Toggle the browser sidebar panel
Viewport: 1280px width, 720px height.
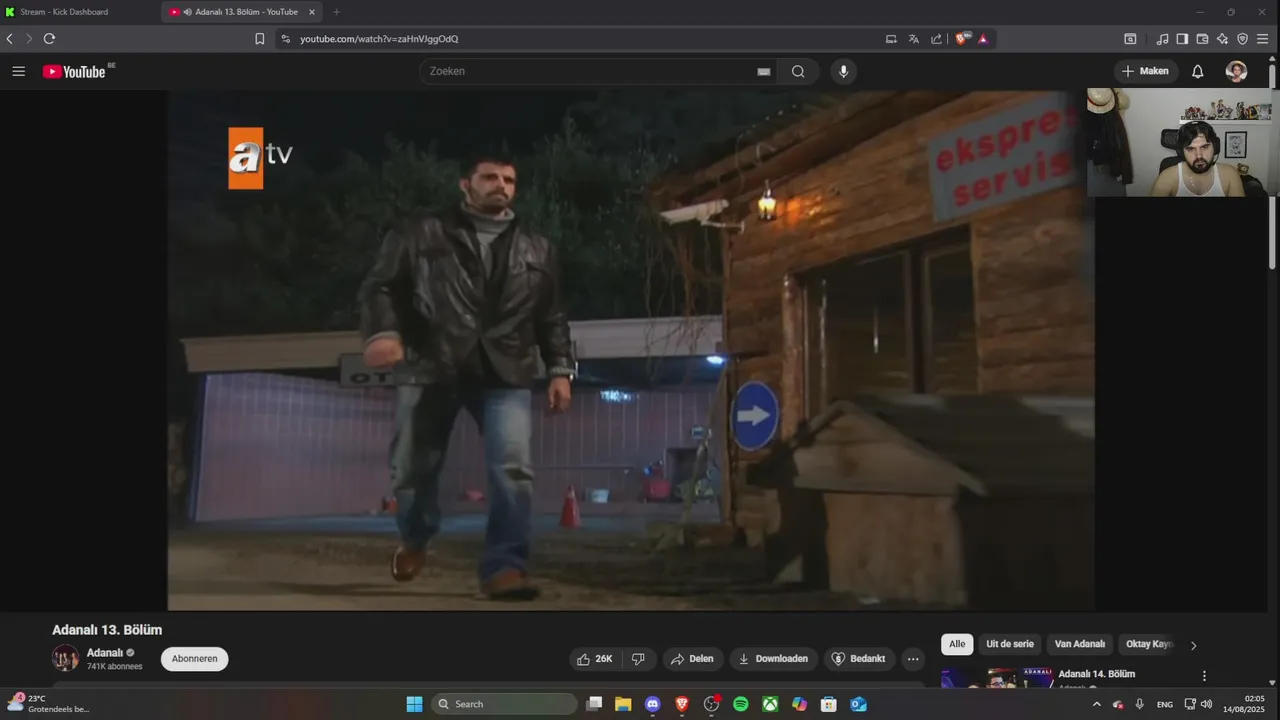point(1182,39)
